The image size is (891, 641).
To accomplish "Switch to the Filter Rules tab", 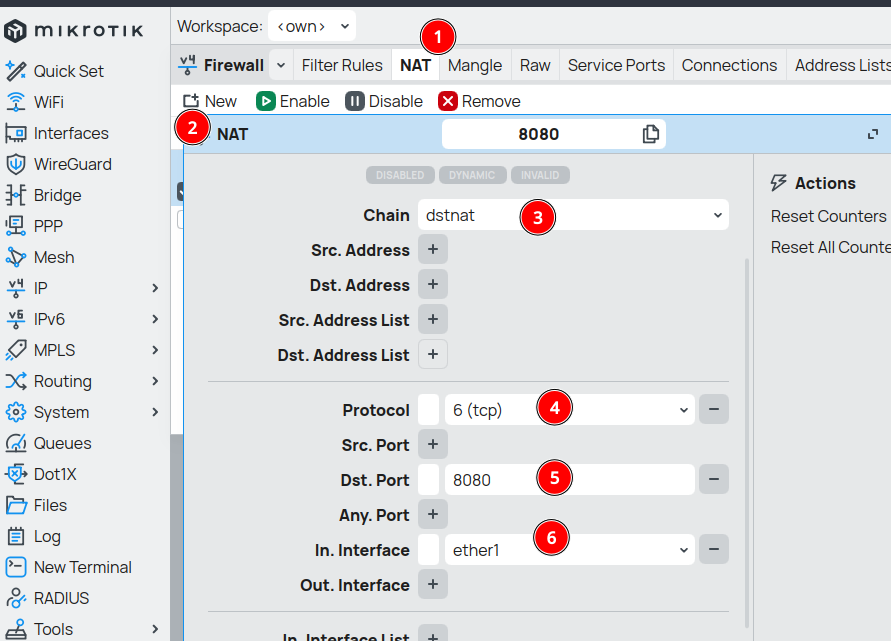I will (x=342, y=65).
